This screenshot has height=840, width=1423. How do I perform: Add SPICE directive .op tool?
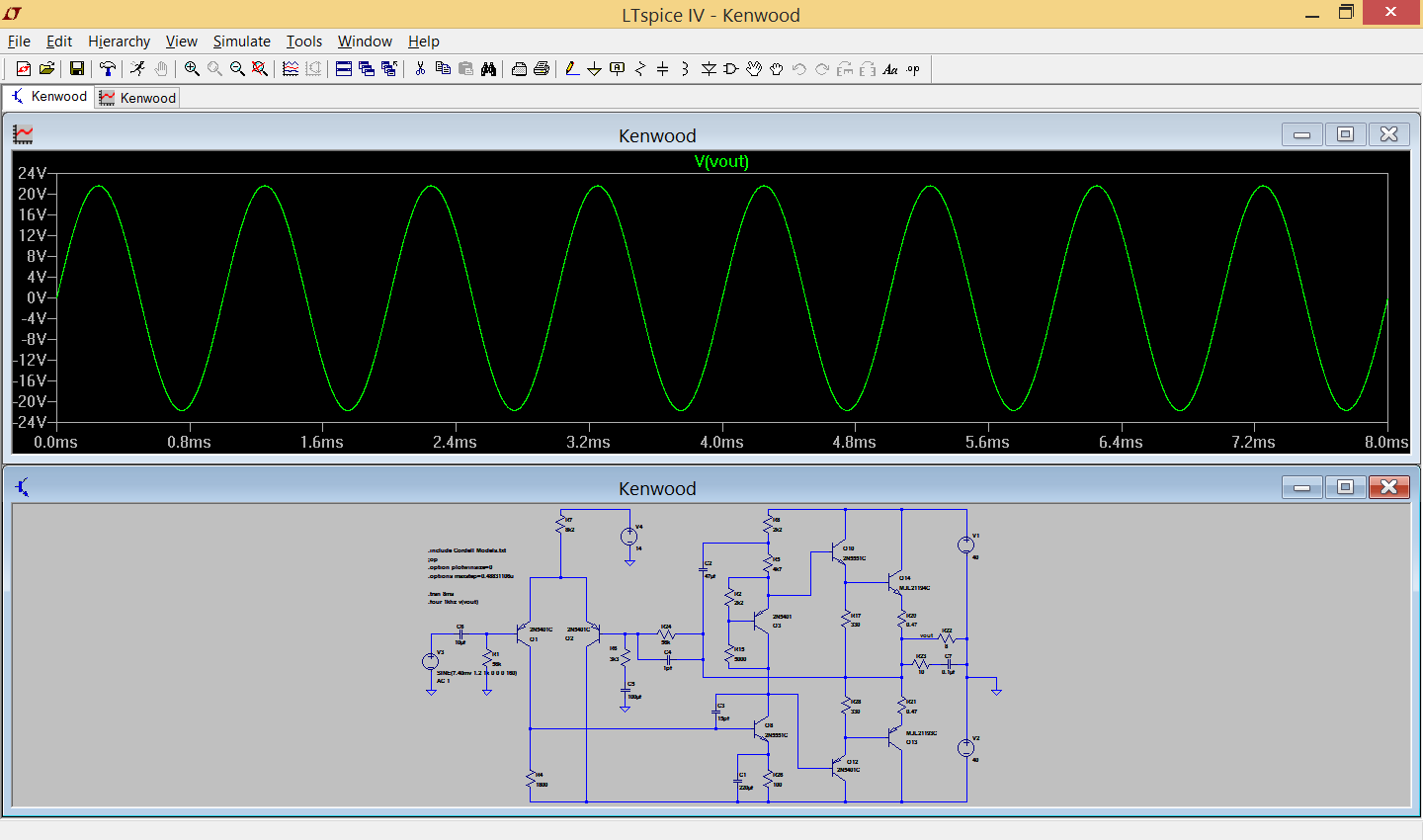coord(913,69)
